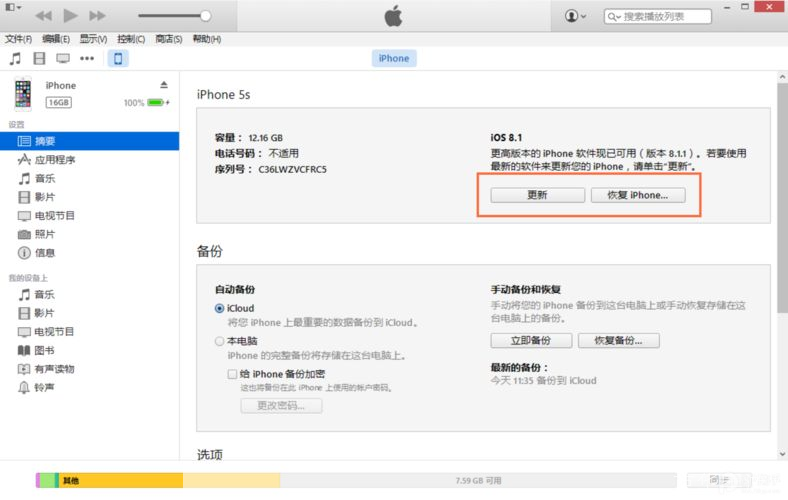
Task: Open the 帮助(H) menu
Action: (x=207, y=39)
